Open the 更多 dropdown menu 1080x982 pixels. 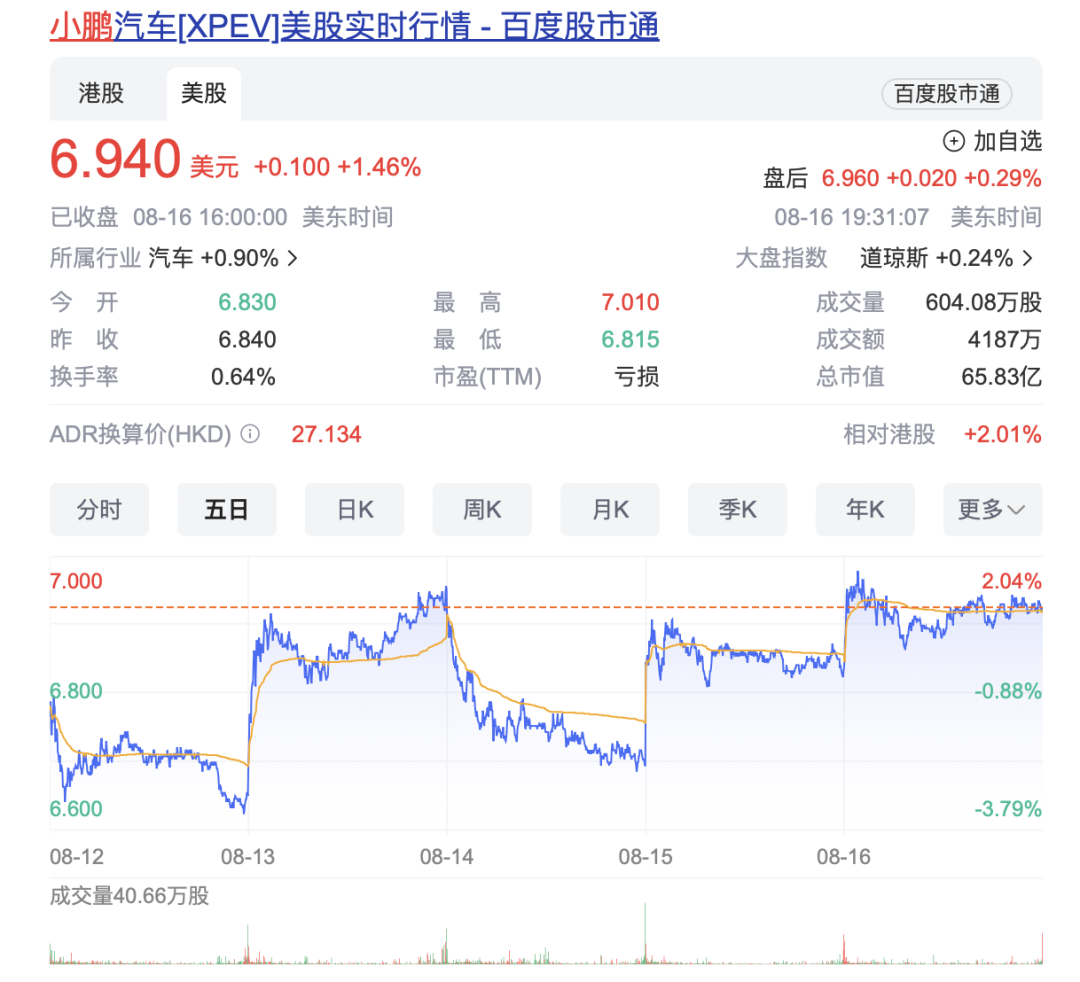pos(992,510)
